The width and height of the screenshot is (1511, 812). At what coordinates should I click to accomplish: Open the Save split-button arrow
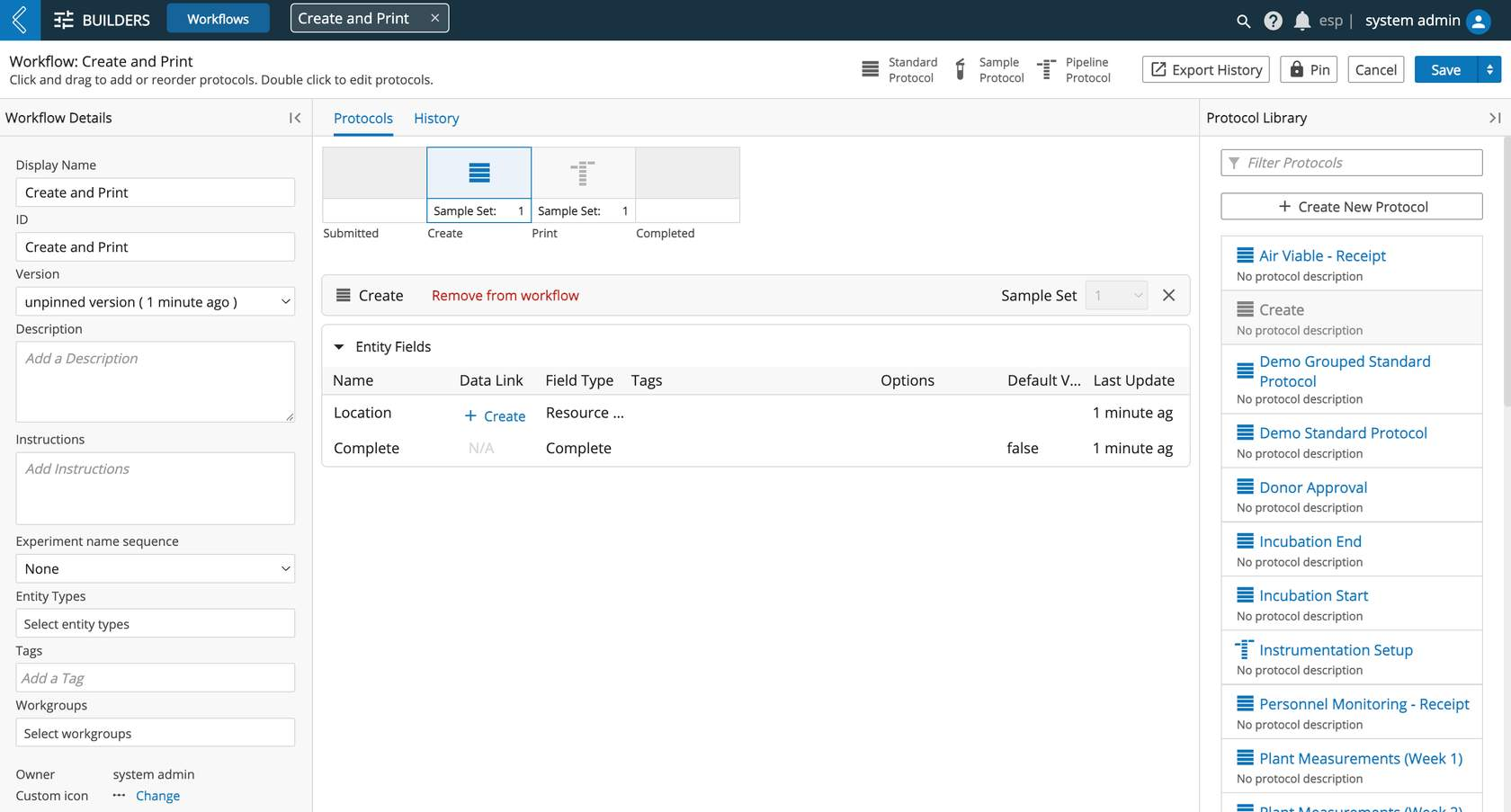[x=1489, y=69]
